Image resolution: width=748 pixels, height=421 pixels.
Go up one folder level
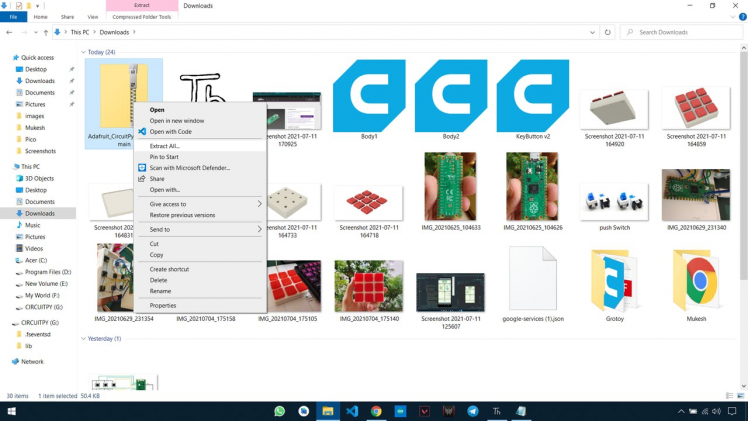click(46, 32)
